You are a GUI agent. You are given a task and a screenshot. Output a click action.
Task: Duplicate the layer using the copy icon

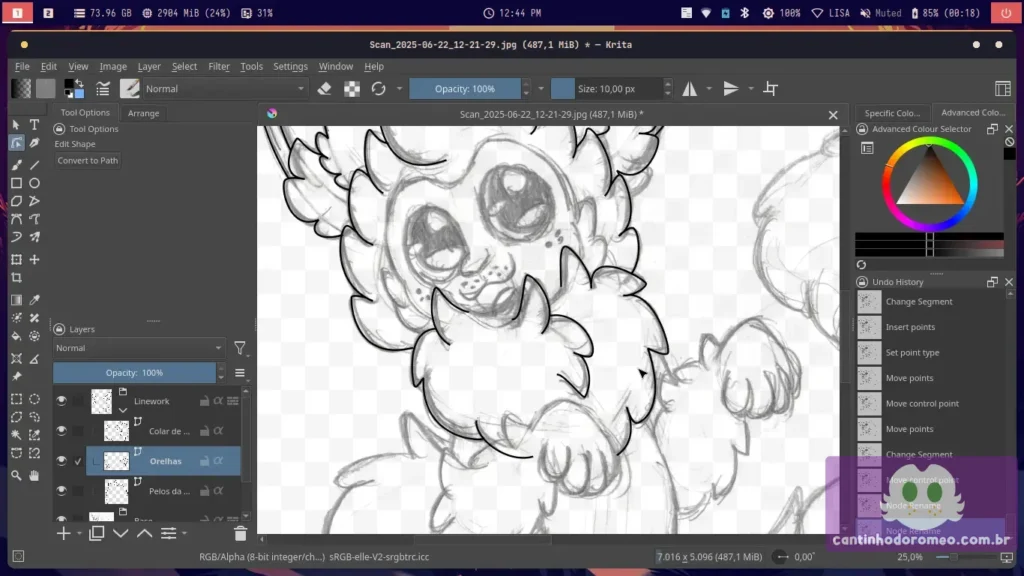(x=97, y=534)
